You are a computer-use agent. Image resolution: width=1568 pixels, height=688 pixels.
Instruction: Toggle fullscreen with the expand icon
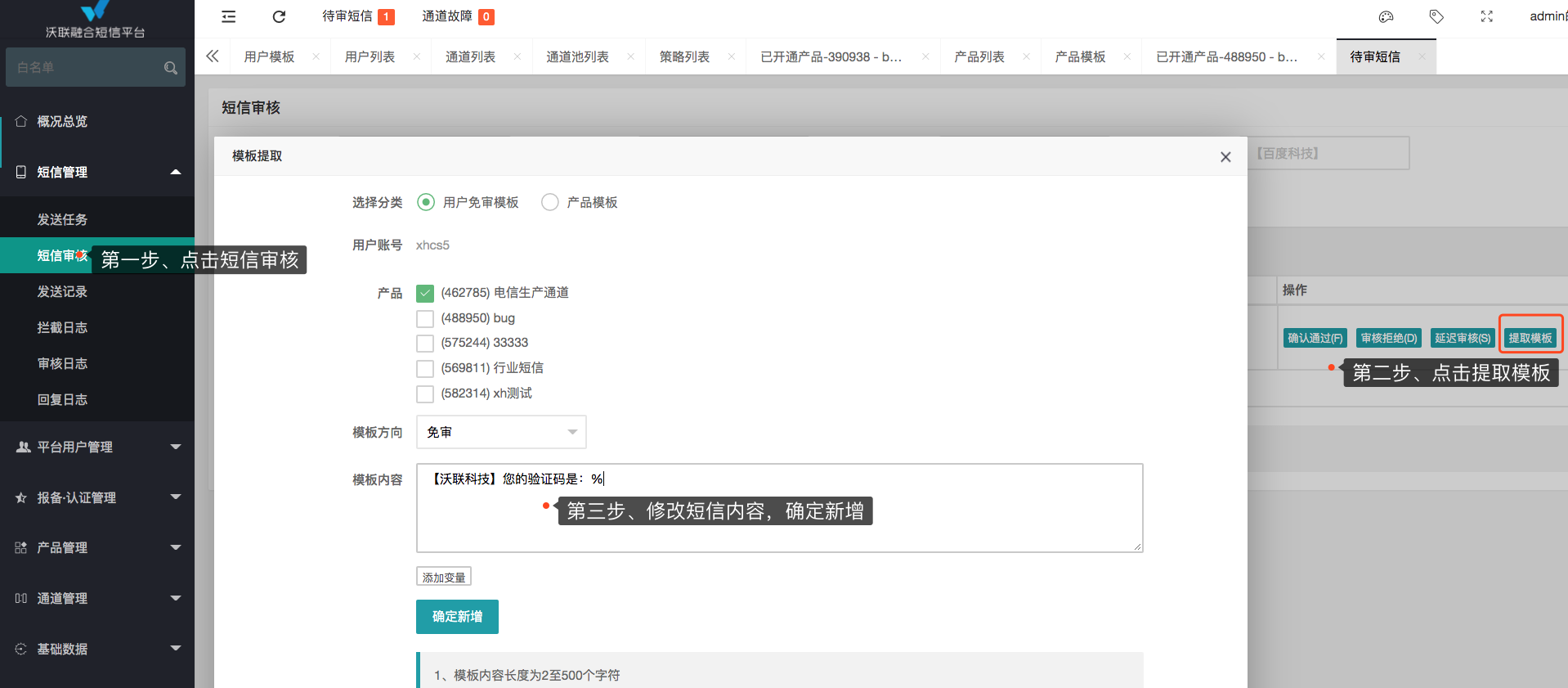[1487, 16]
